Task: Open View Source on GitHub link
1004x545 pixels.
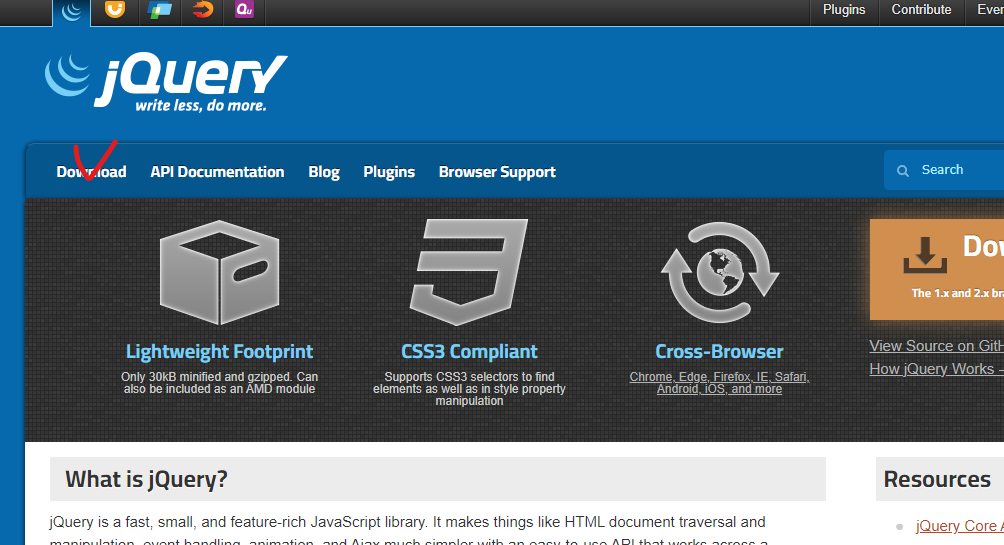Action: coord(936,346)
